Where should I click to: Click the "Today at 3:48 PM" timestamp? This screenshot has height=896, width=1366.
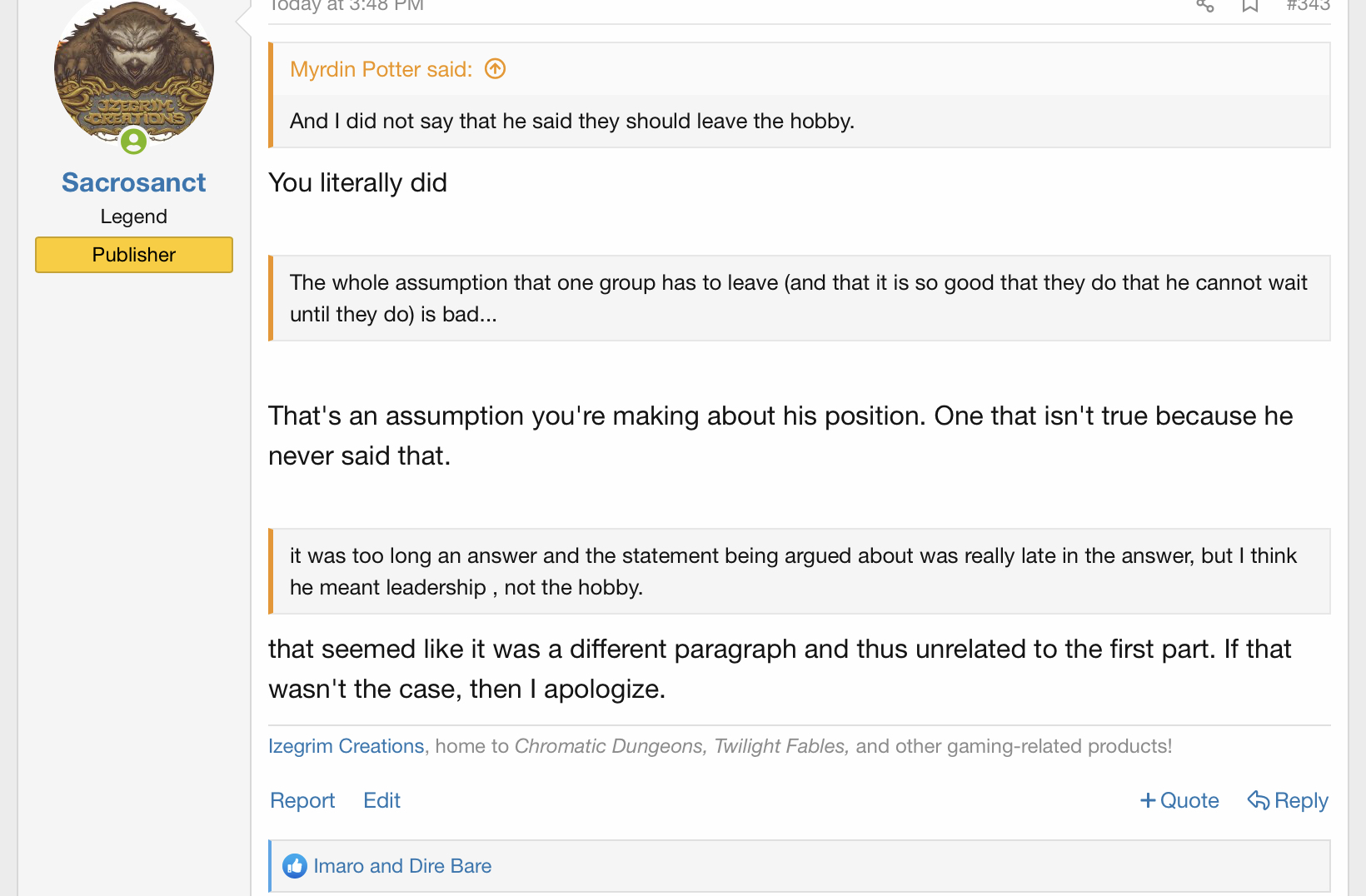pyautogui.click(x=346, y=6)
